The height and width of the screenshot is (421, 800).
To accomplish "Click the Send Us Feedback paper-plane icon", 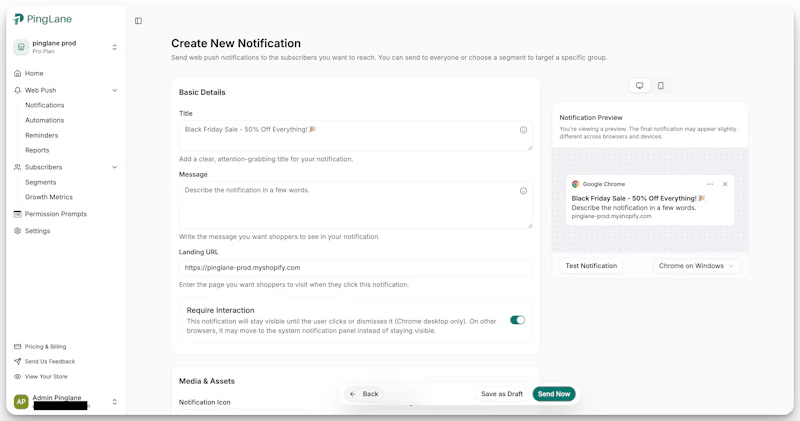I will (x=17, y=362).
